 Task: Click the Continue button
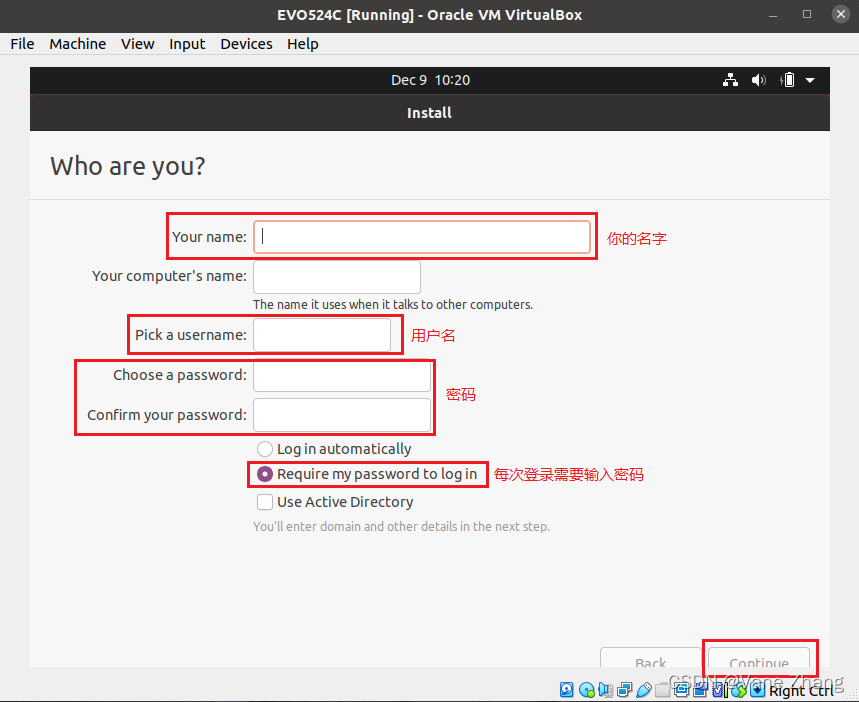[x=759, y=659]
